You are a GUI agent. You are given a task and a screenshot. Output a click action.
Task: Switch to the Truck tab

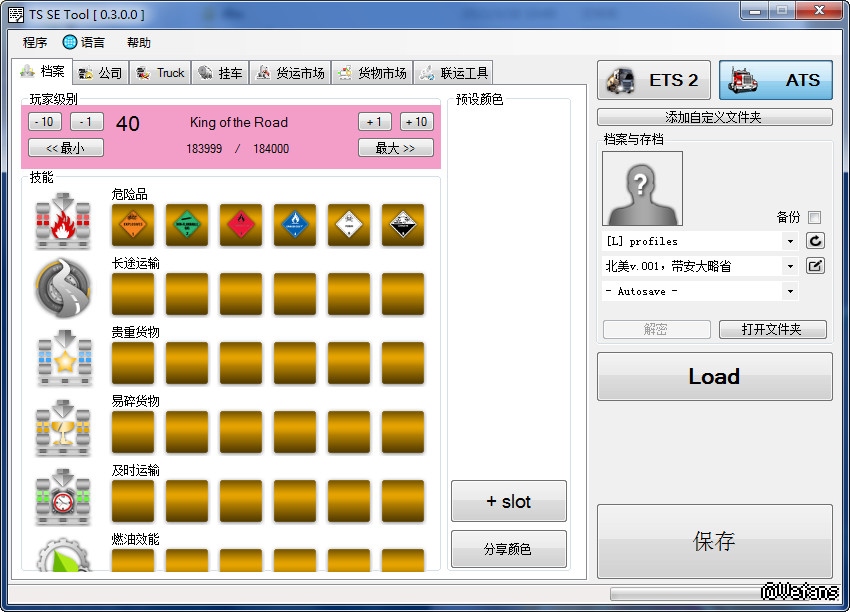[160, 73]
